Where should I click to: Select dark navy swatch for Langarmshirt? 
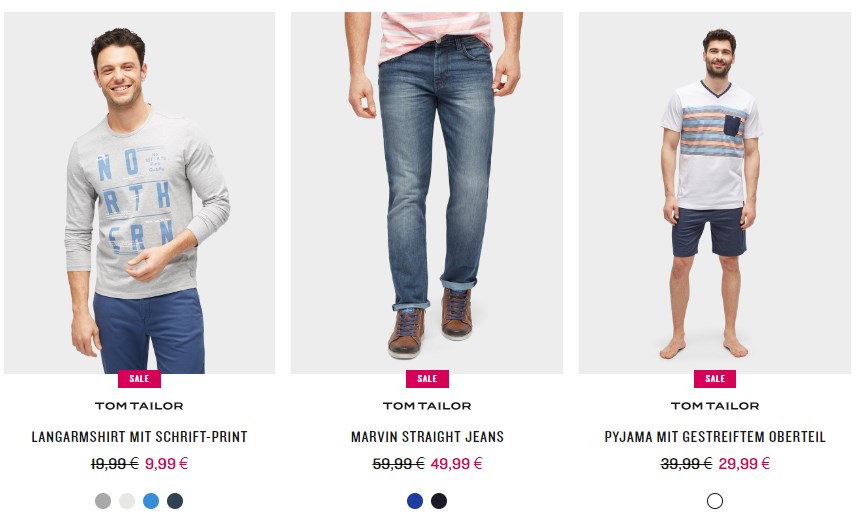click(x=175, y=501)
